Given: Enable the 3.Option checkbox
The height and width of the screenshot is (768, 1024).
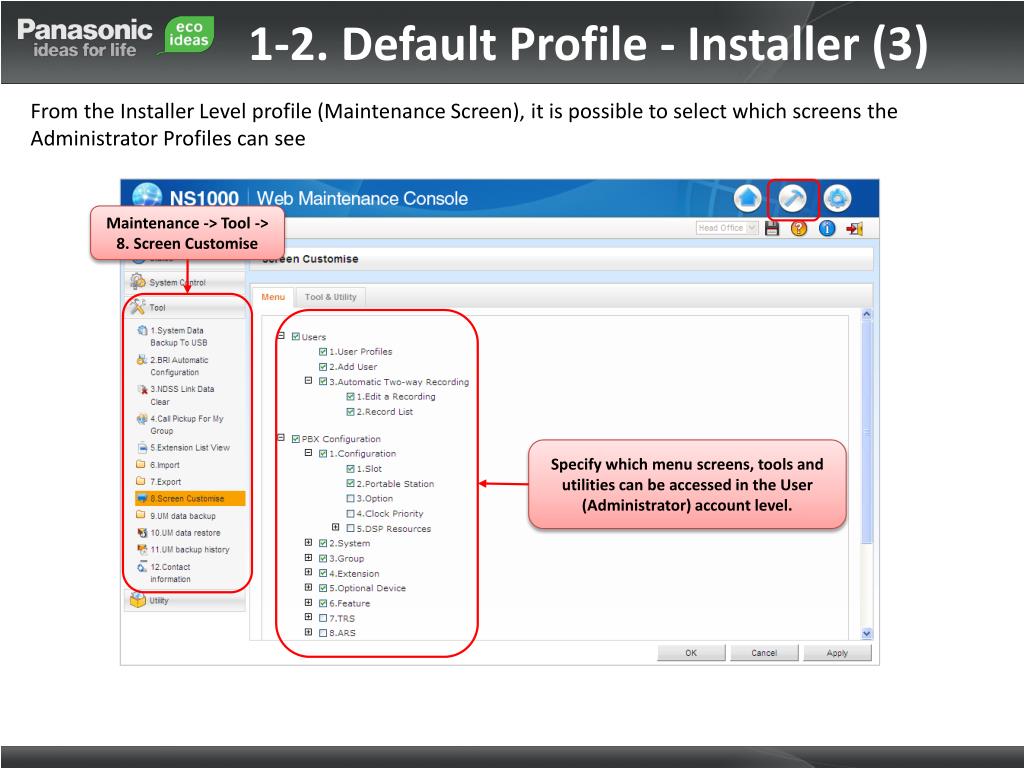Looking at the screenshot, I should tap(350, 499).
